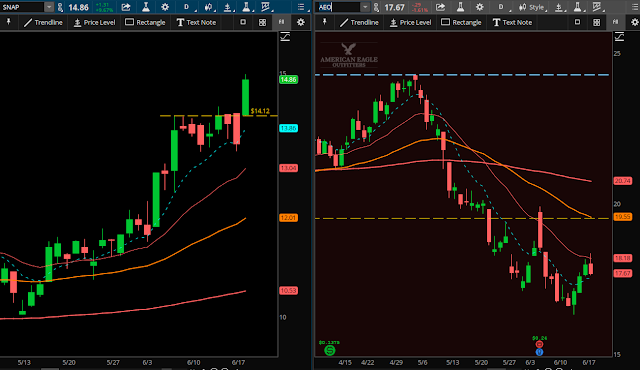Screen dimensions: 640x370
Task: Open the price level drawings dropdown in AEO header
Action: (560, 7)
